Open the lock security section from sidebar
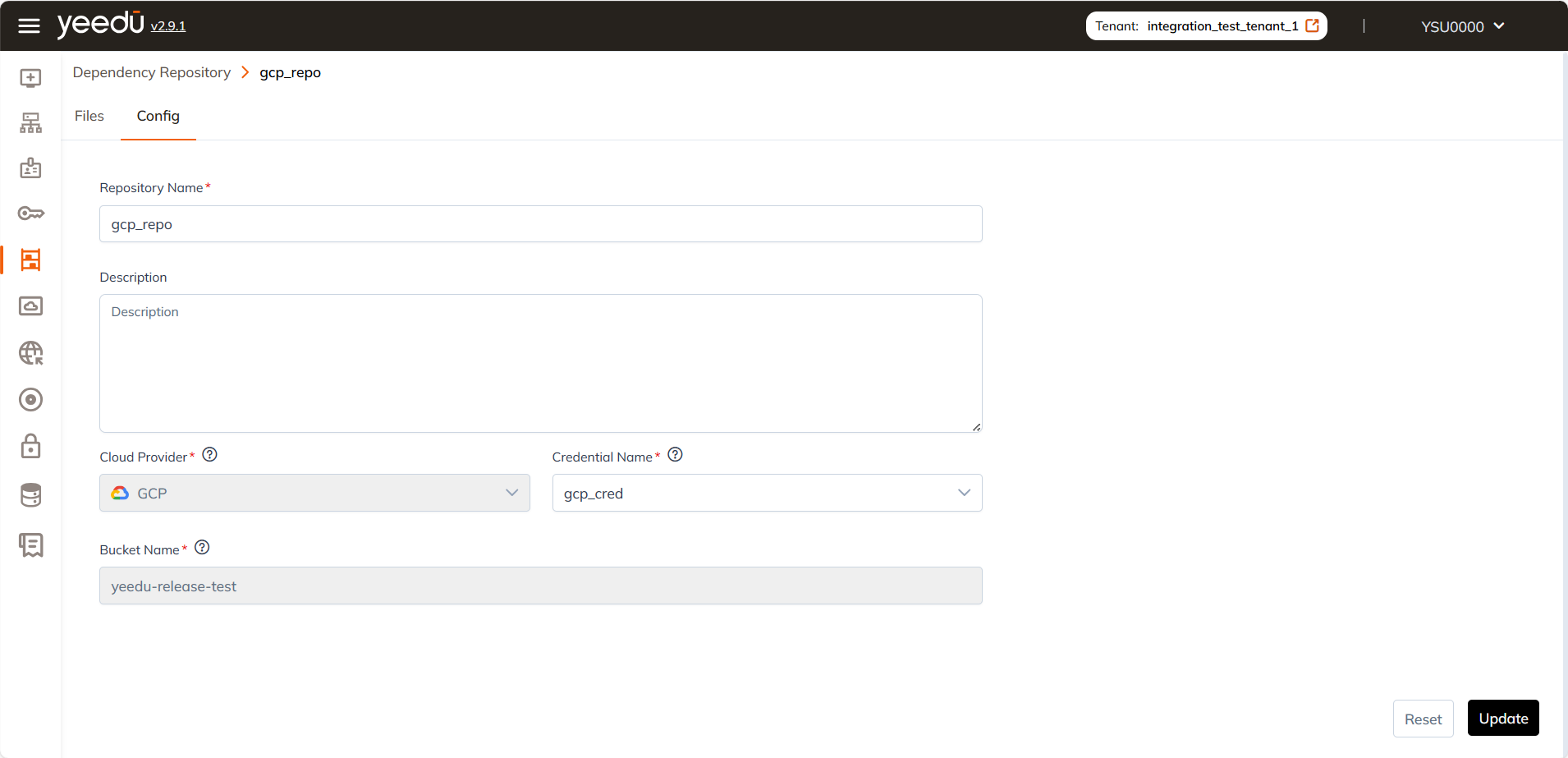 (30, 446)
